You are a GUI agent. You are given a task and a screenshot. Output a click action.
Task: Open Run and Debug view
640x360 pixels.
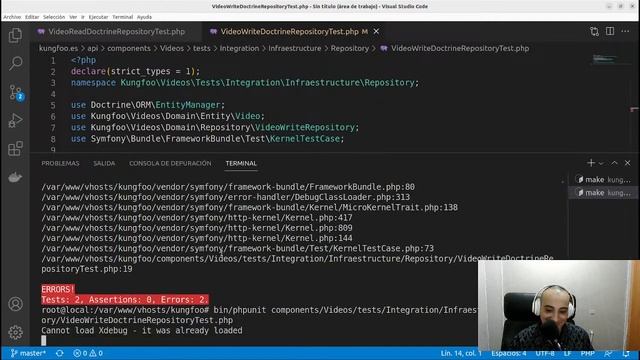coord(15,120)
